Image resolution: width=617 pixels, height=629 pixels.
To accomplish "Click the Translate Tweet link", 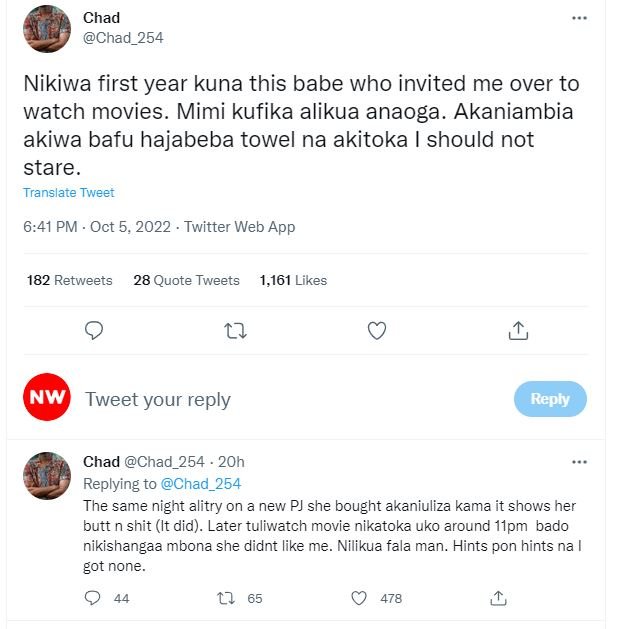I will click(x=69, y=192).
